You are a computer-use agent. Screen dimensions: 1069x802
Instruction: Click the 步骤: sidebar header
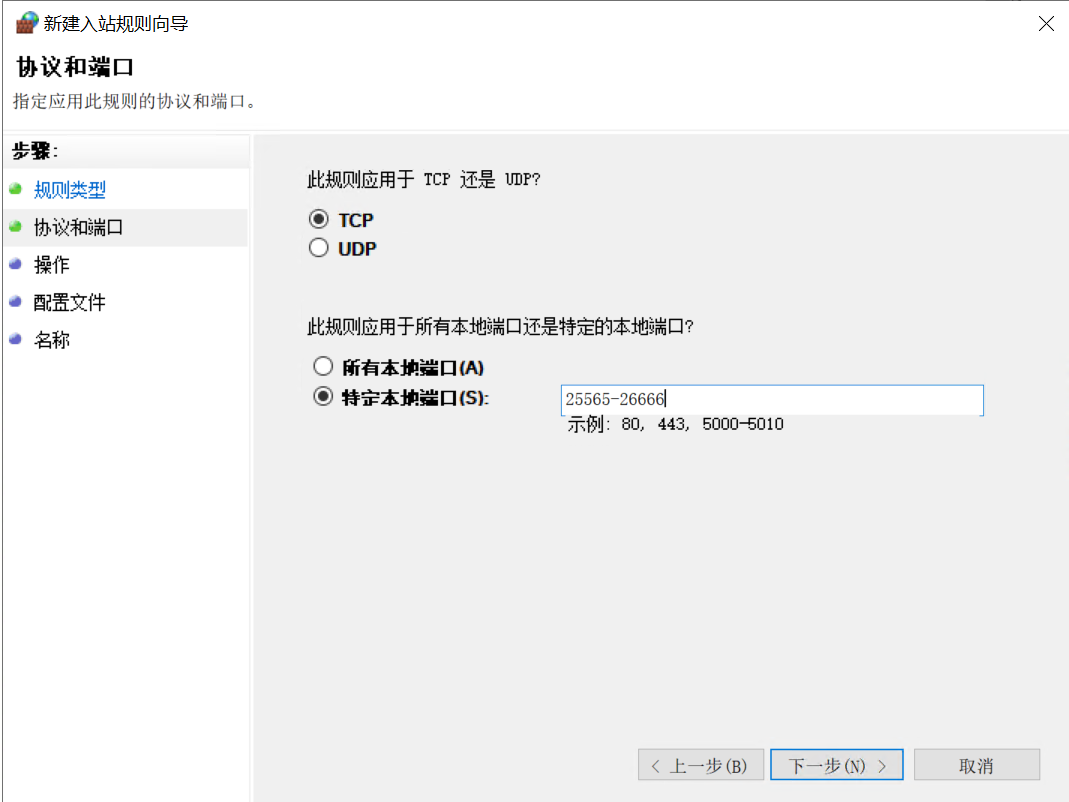(35, 151)
